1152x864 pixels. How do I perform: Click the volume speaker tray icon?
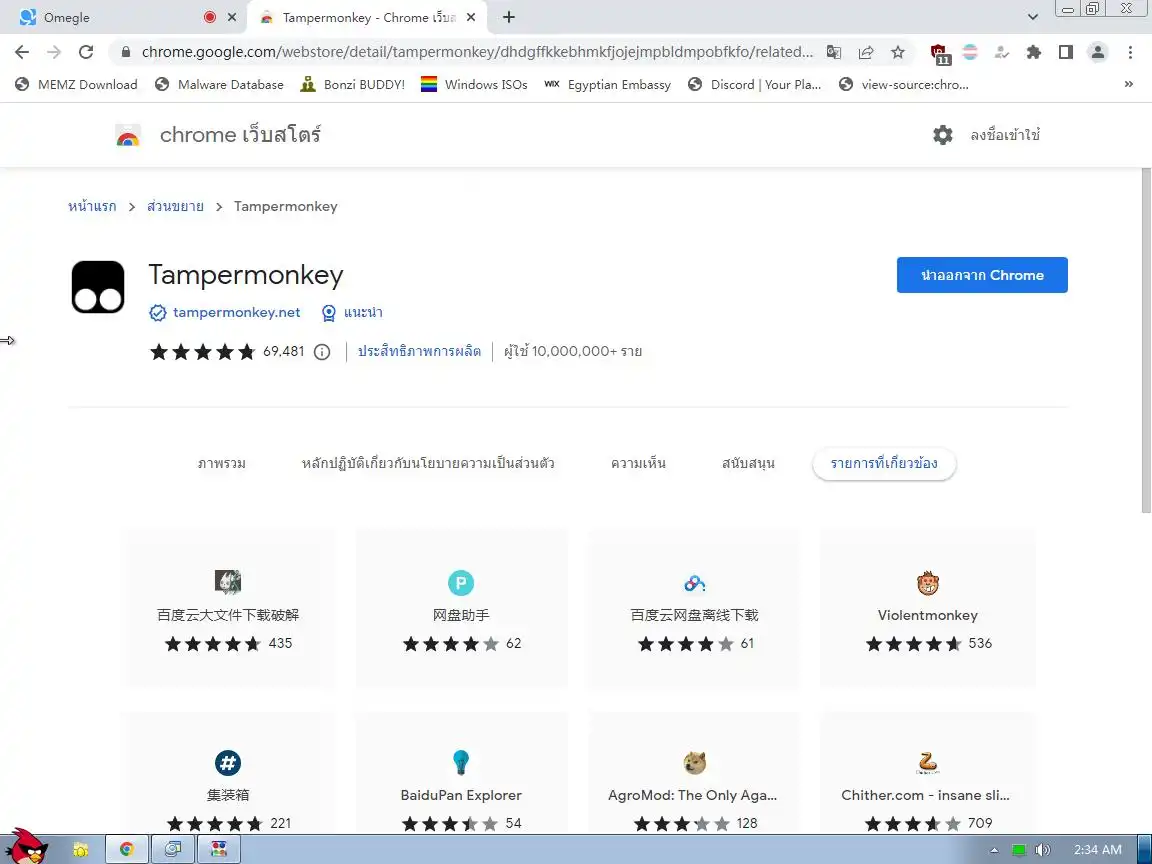click(1043, 850)
